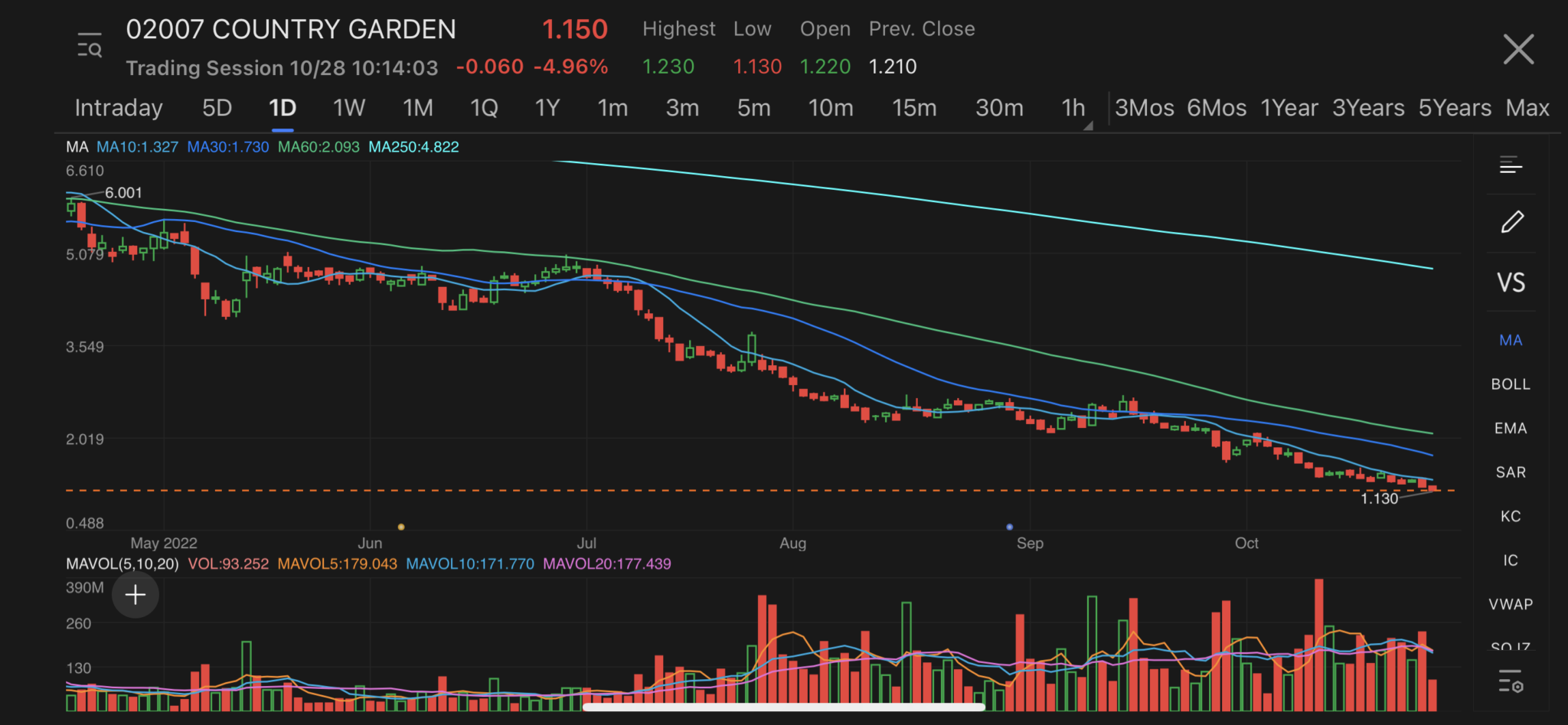Click the Prev. Close value 1.210
The width and height of the screenshot is (1568, 725).
[x=893, y=67]
